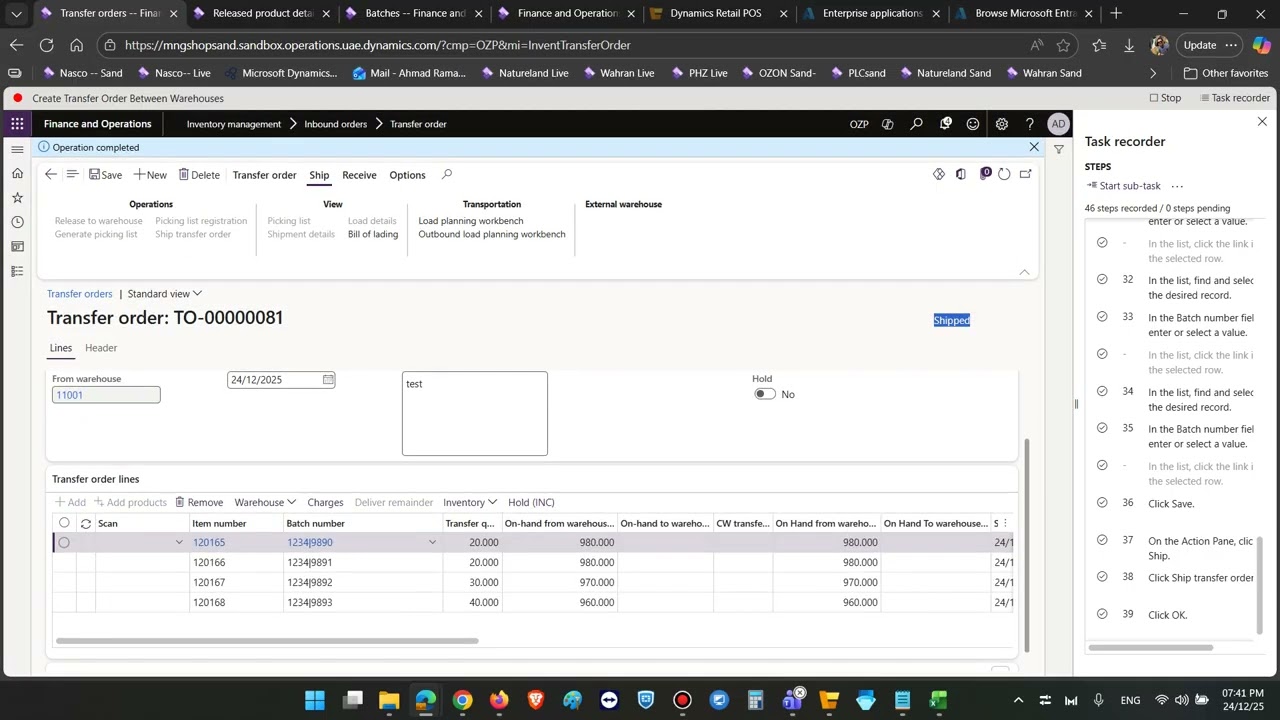Viewport: 1280px width, 720px height.
Task: Click the Save button
Action: point(105,175)
